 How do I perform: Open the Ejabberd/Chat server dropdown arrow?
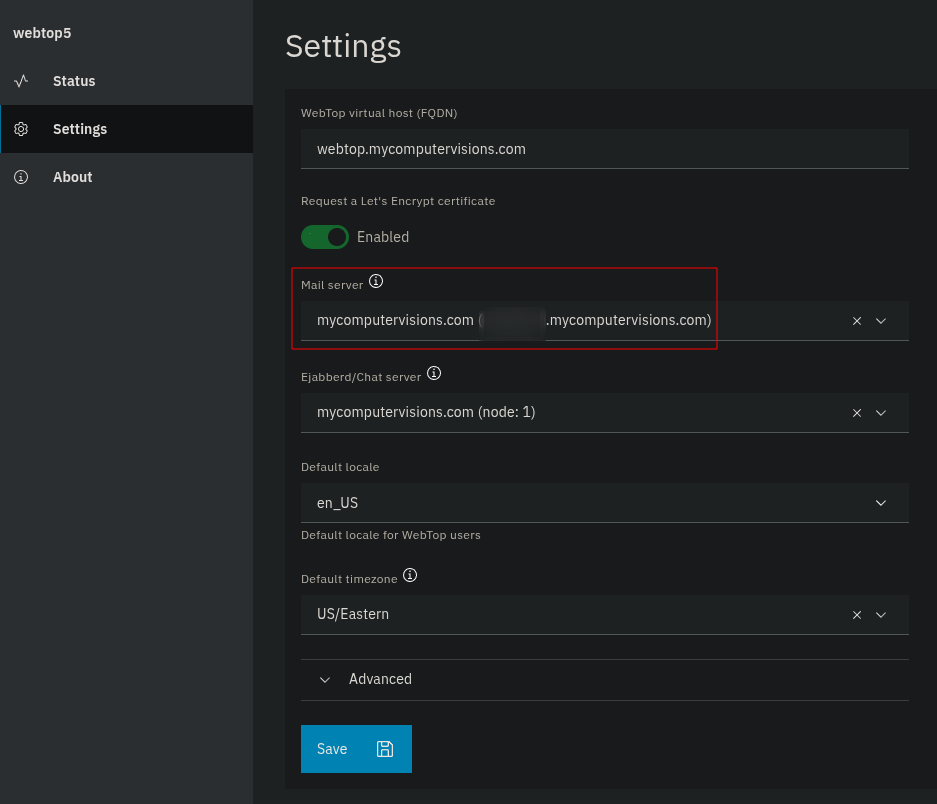click(x=881, y=413)
